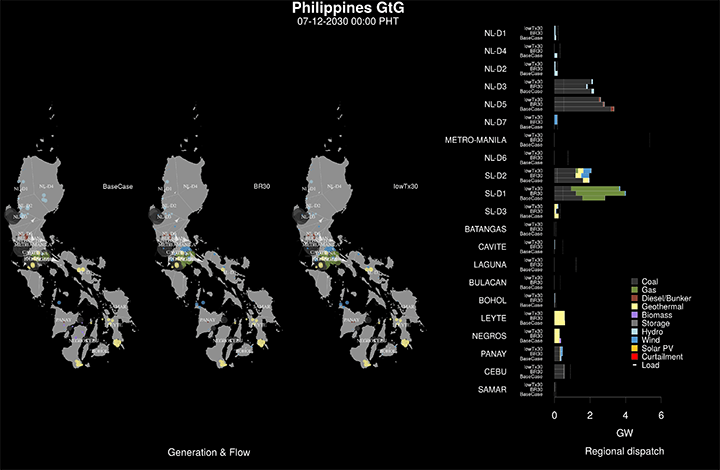Click the 'BOHOL' chart region label
Image resolution: width=720 pixels, height=470 pixels.
click(x=492, y=301)
